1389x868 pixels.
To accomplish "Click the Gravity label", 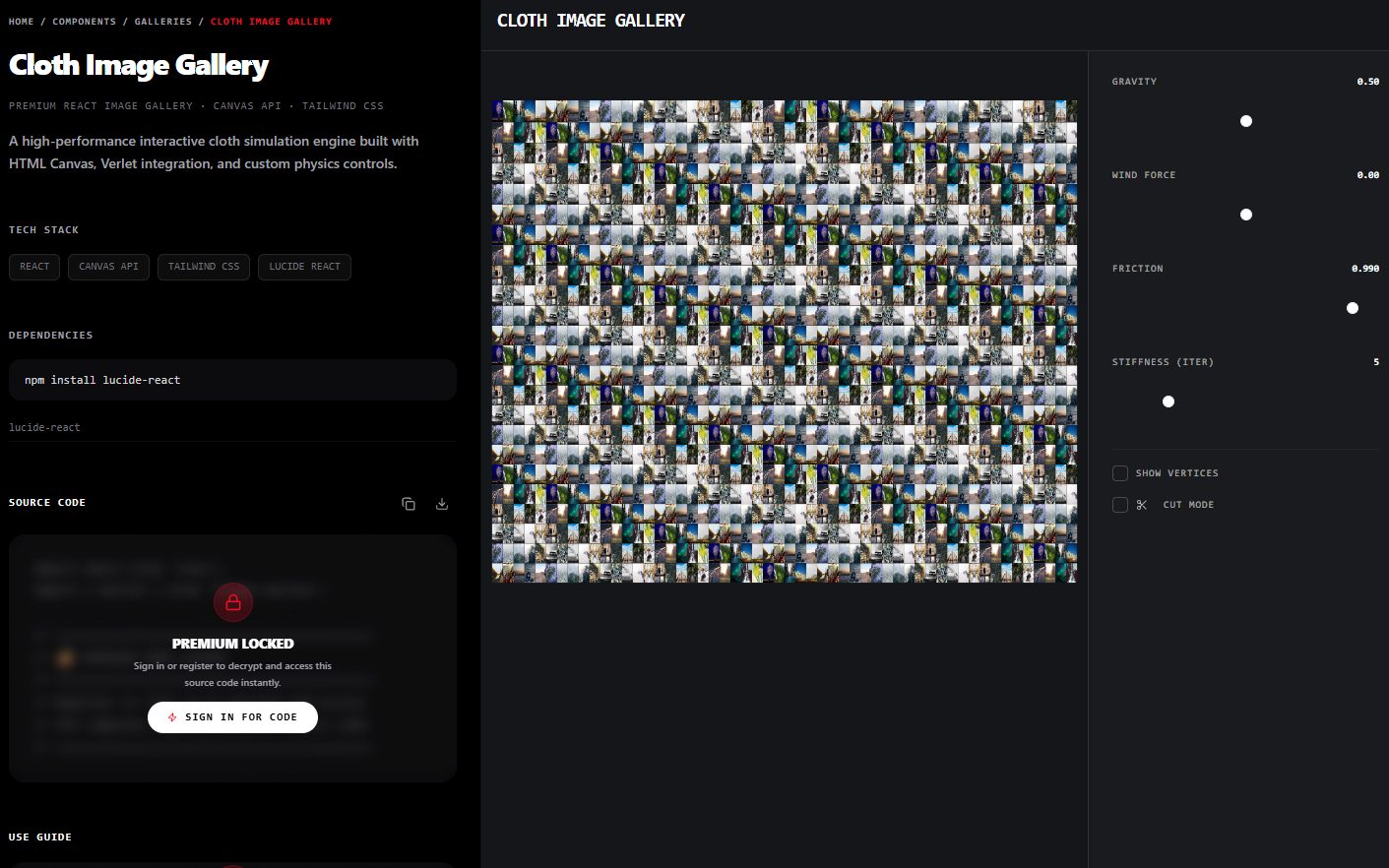I will (1134, 82).
